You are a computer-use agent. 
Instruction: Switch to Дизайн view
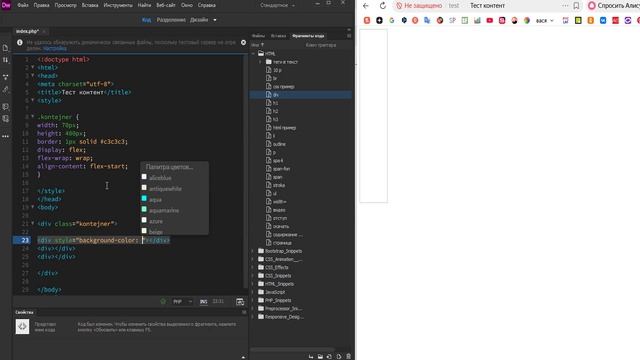click(x=199, y=20)
